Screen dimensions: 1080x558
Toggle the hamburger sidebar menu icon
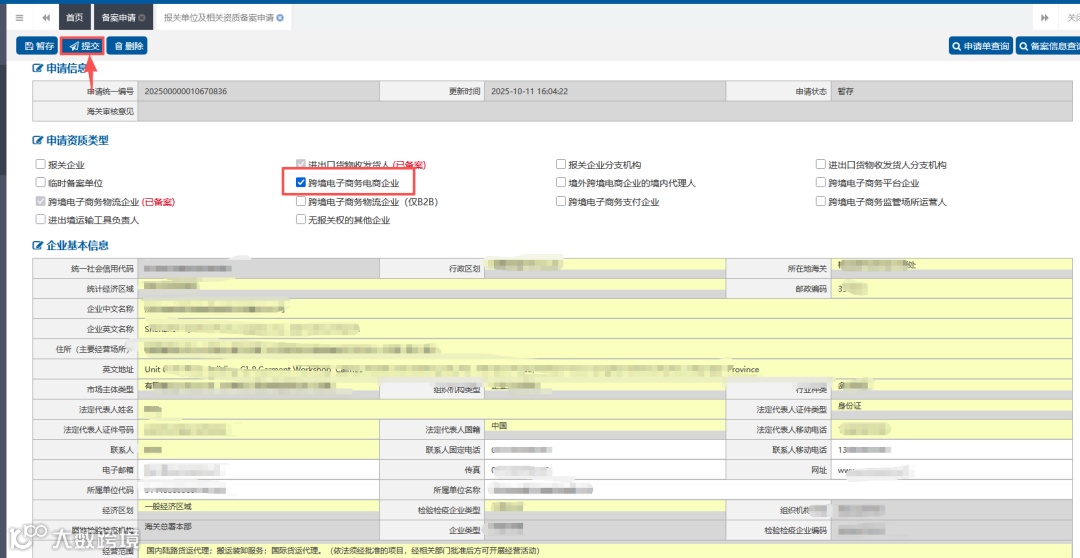click(19, 17)
